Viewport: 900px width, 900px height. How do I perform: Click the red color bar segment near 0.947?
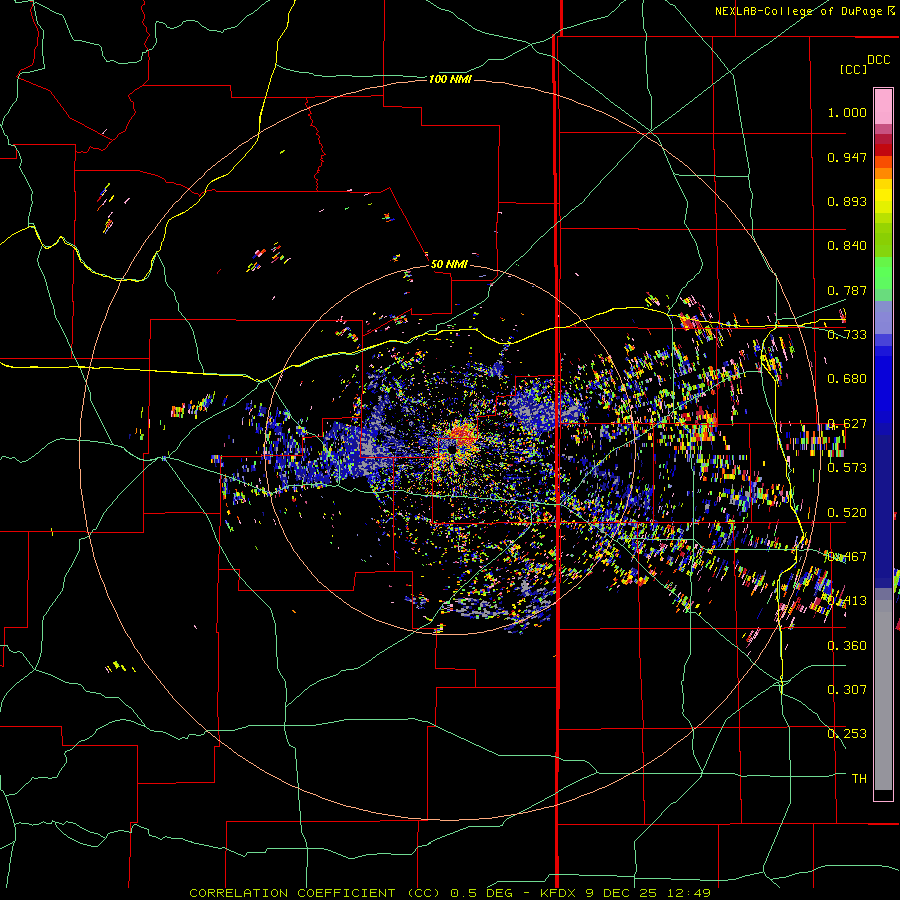pos(883,150)
